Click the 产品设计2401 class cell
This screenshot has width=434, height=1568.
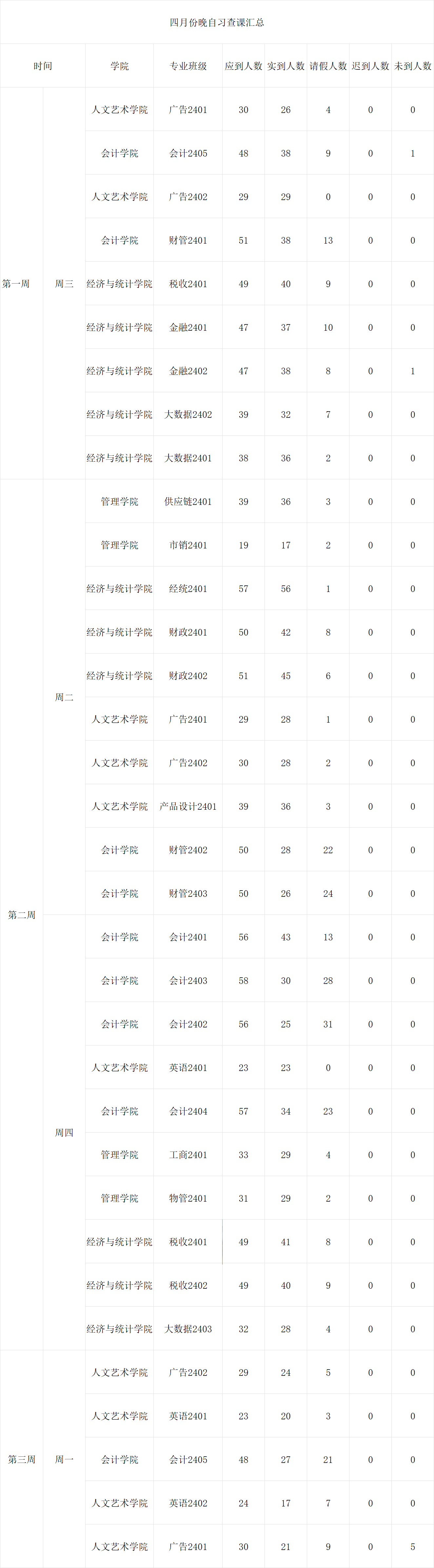coord(188,806)
